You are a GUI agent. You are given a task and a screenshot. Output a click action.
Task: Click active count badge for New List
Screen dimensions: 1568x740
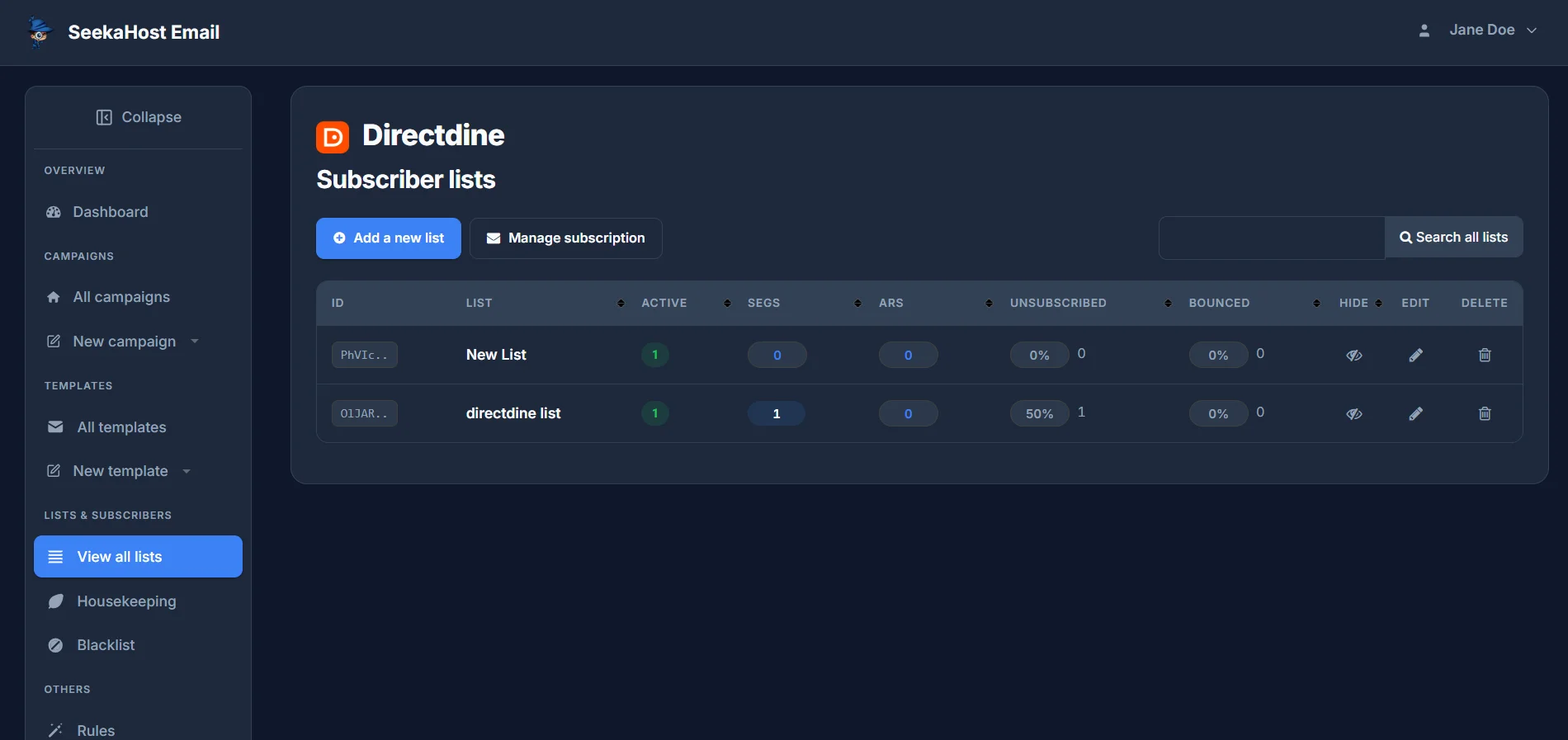point(655,356)
